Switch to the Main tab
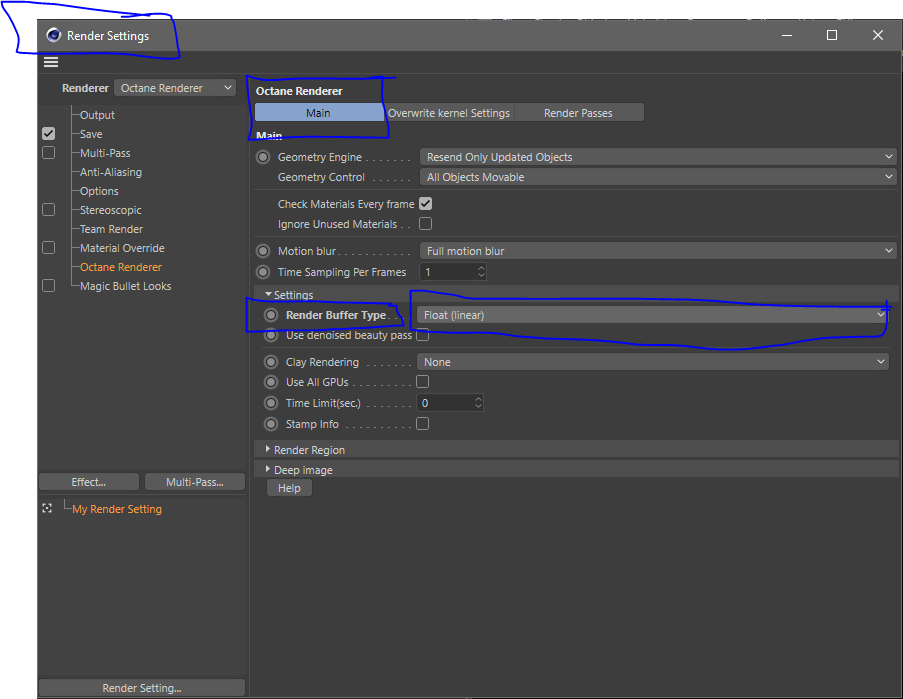The width and height of the screenshot is (903, 699). (x=318, y=113)
